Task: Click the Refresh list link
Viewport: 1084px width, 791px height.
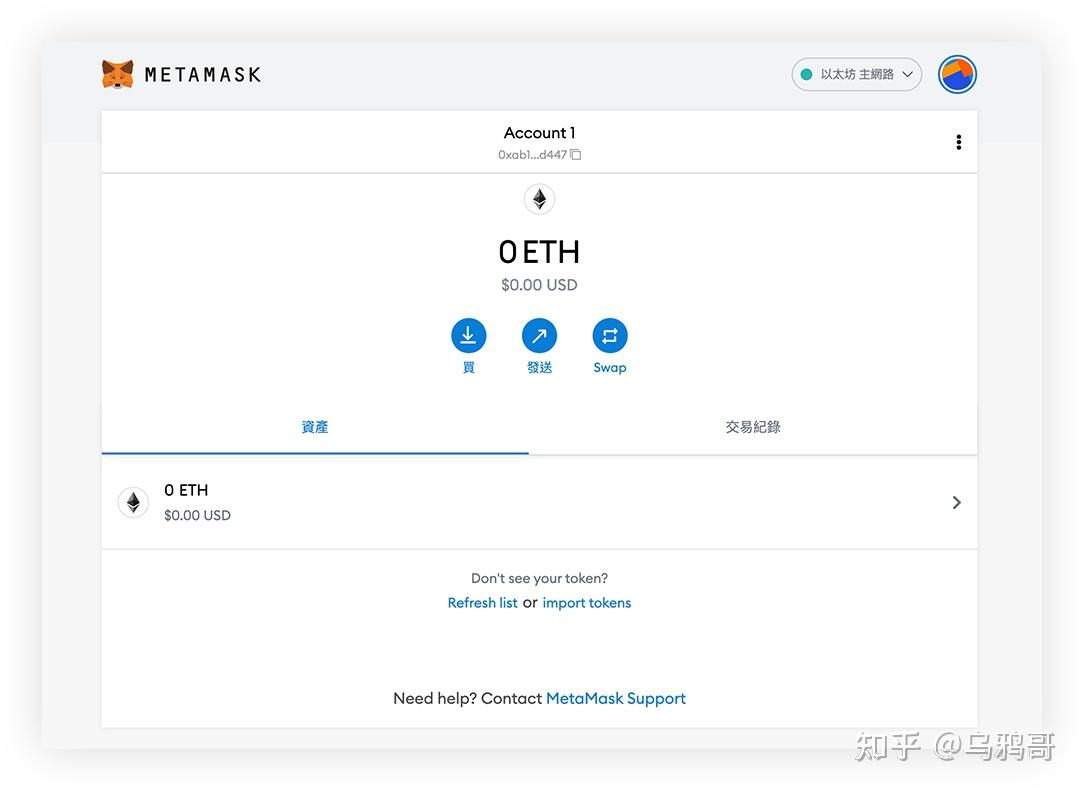Action: coord(482,602)
